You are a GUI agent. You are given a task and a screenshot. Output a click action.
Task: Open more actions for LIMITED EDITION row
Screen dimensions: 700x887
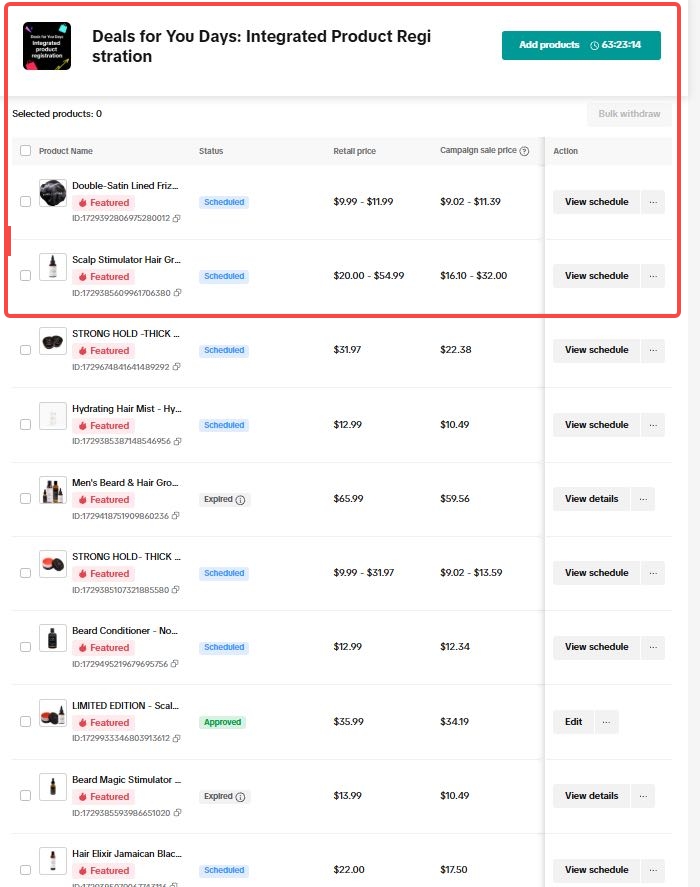tap(607, 722)
